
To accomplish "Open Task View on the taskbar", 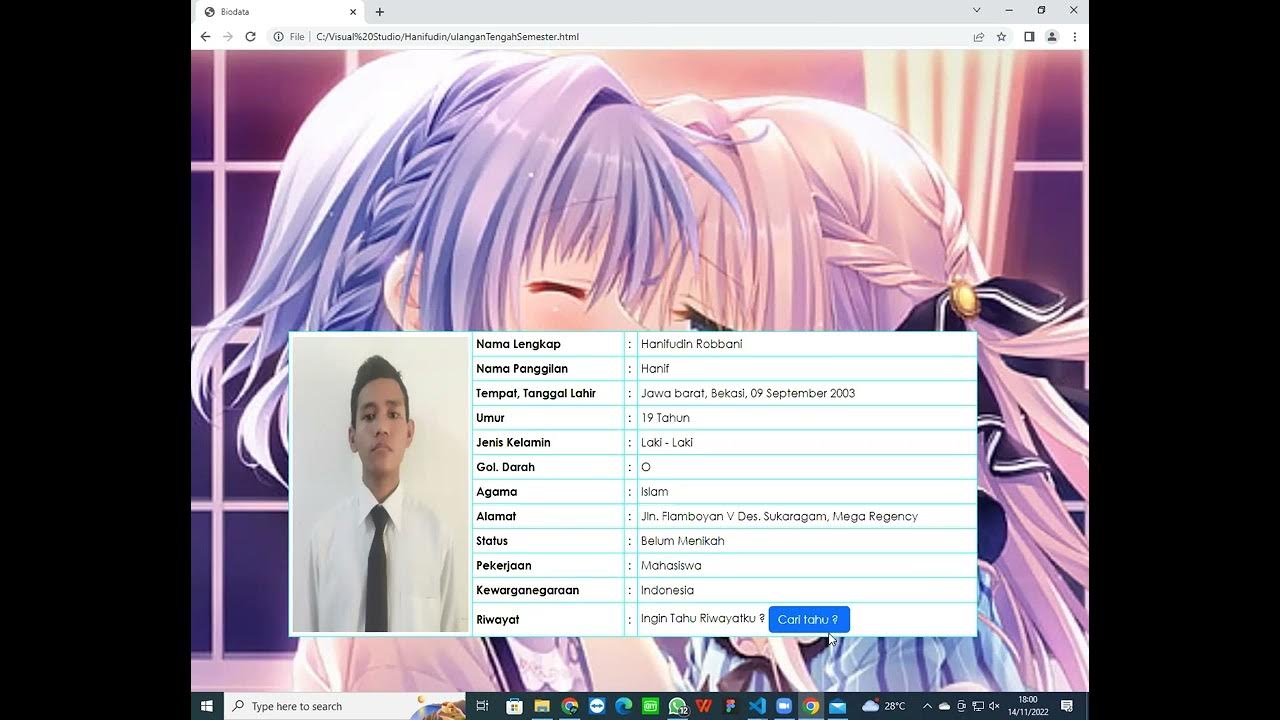I will pos(482,706).
